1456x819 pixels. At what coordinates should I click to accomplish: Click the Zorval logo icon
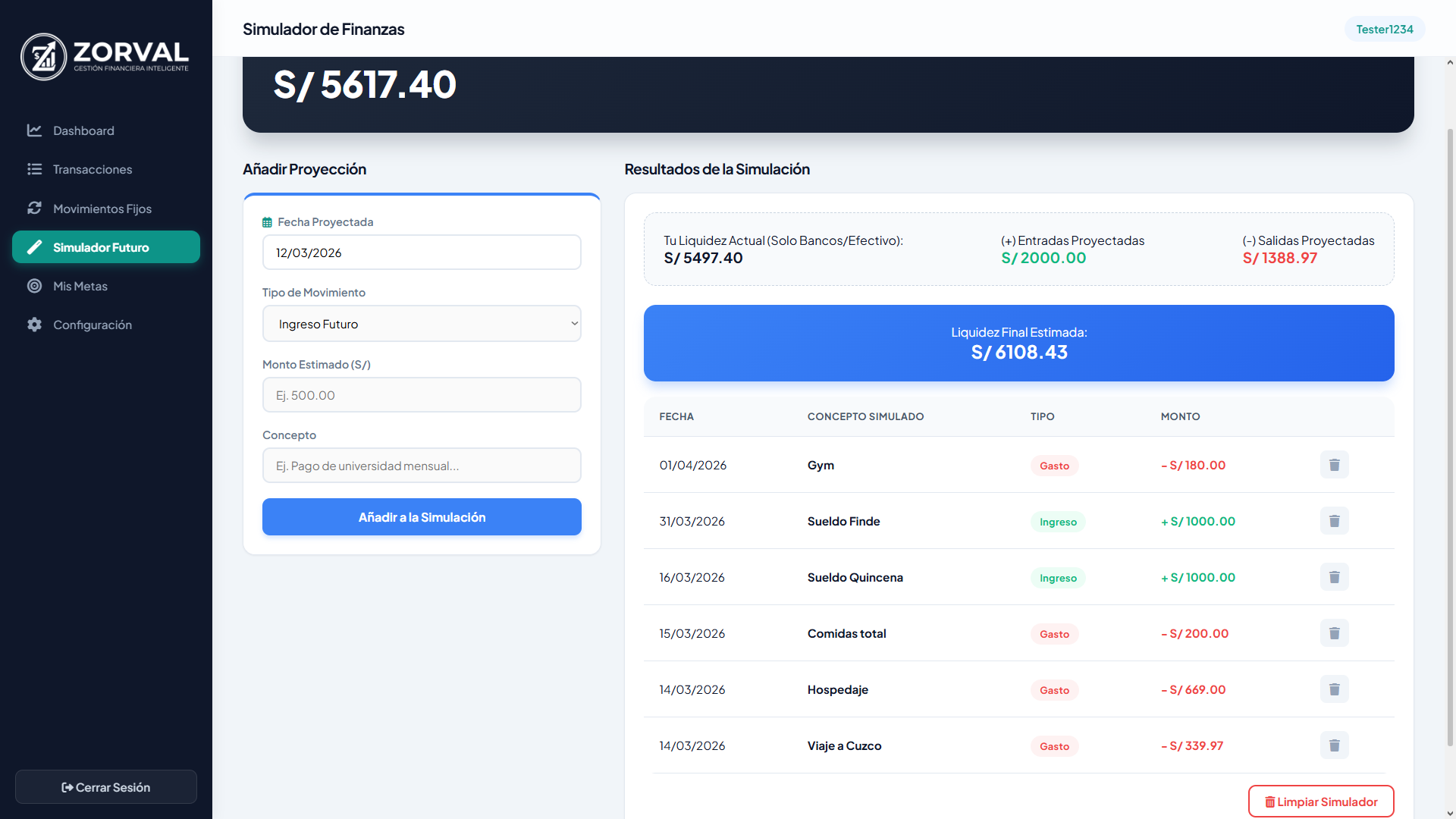[44, 57]
